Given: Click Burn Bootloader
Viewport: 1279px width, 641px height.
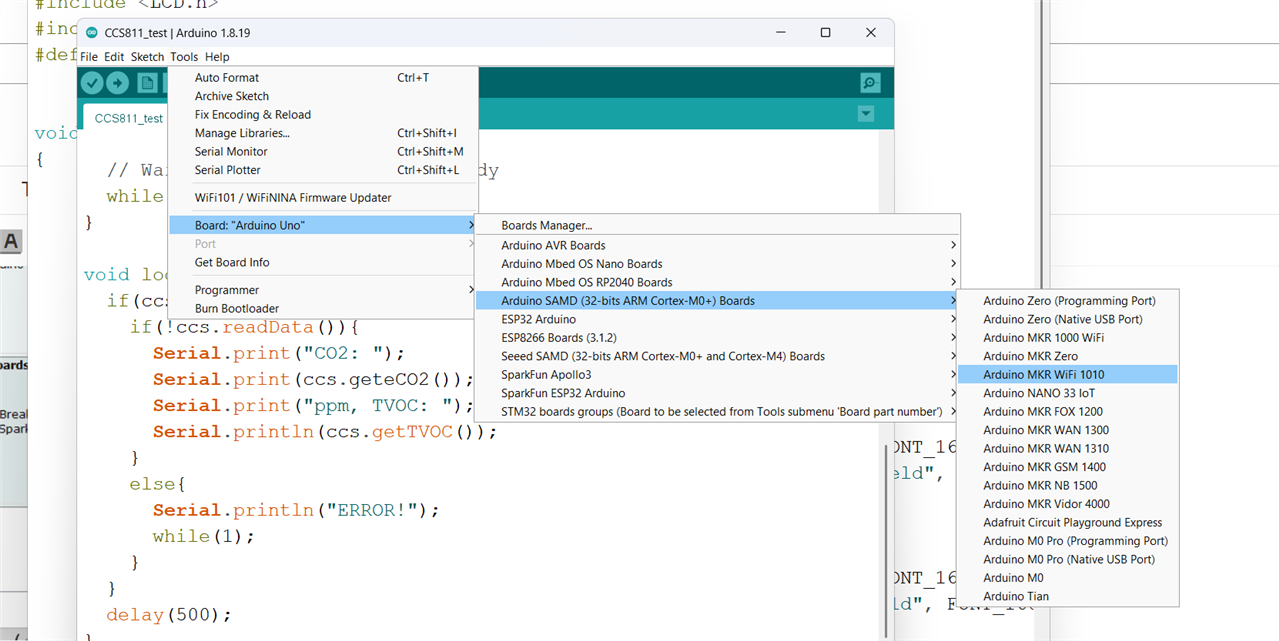Looking at the screenshot, I should [323, 309].
